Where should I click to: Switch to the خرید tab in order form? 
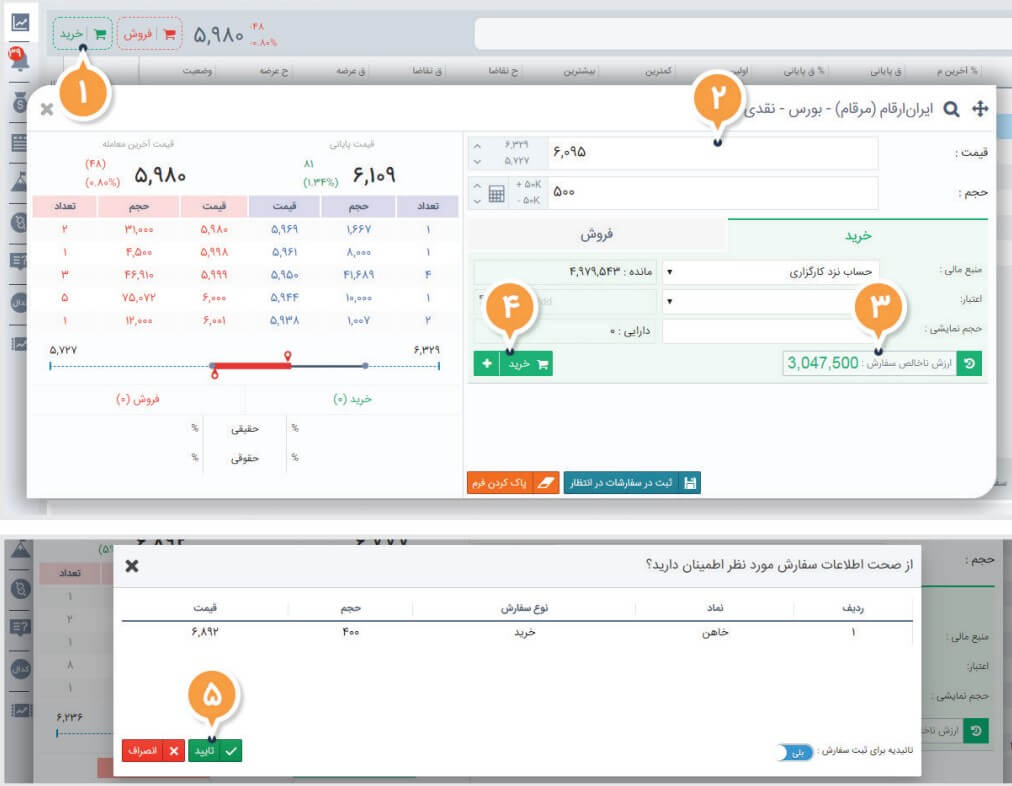[x=858, y=235]
